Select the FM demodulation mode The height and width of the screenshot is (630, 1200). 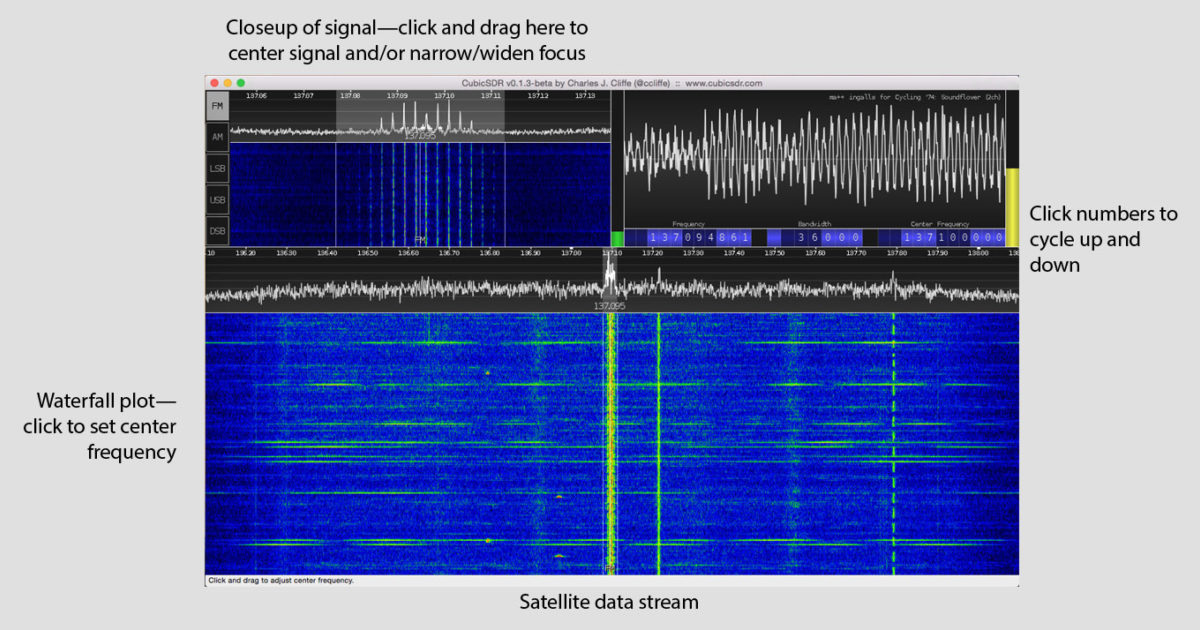[217, 105]
